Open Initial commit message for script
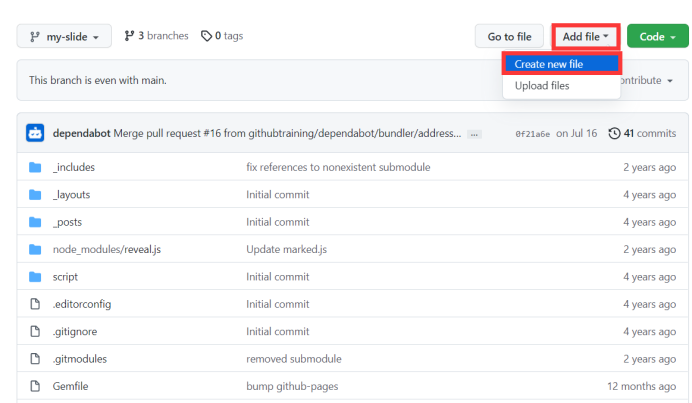Image resolution: width=692 pixels, height=403 pixels. click(278, 277)
